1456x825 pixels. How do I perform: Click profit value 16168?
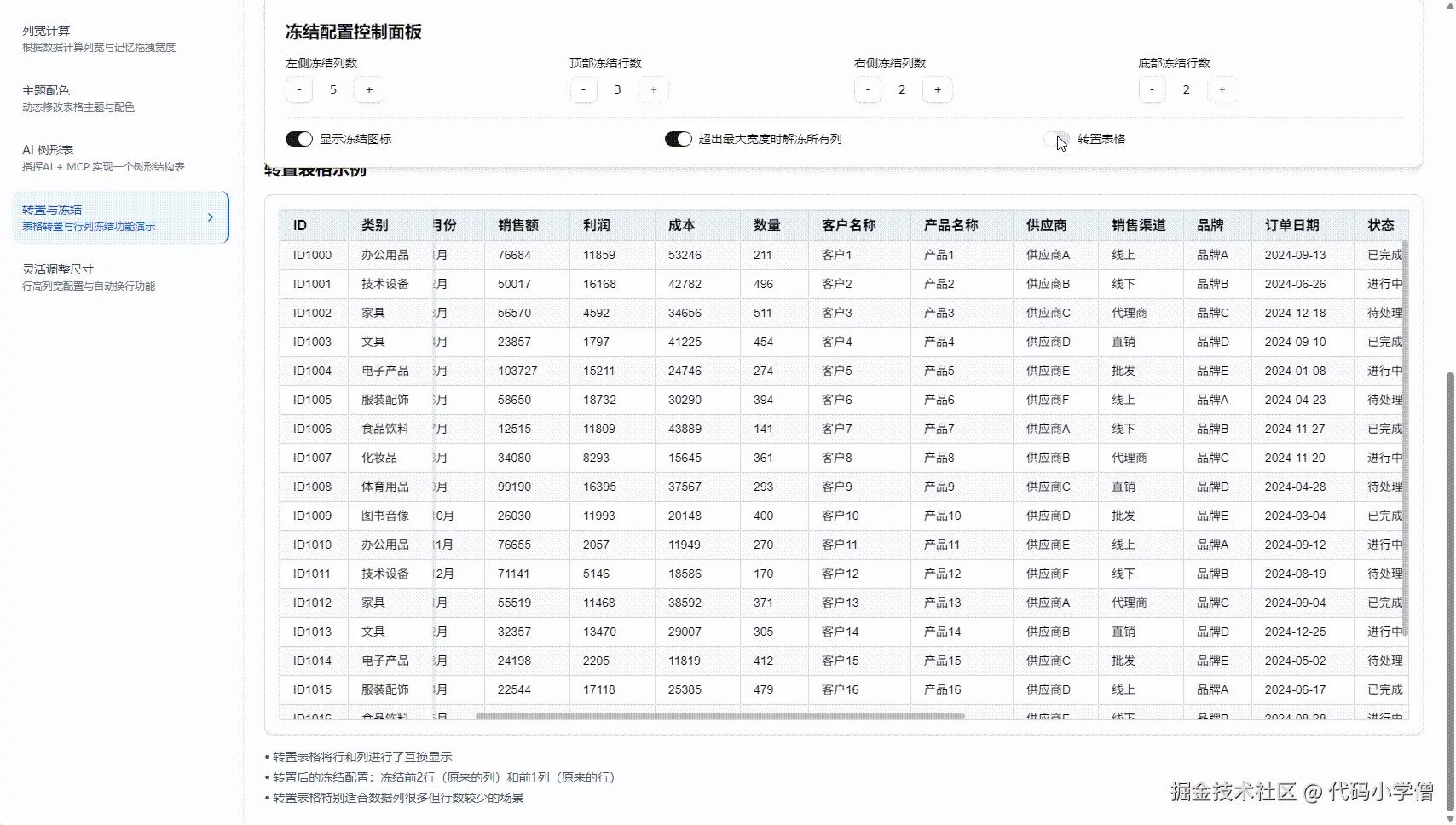click(612, 284)
